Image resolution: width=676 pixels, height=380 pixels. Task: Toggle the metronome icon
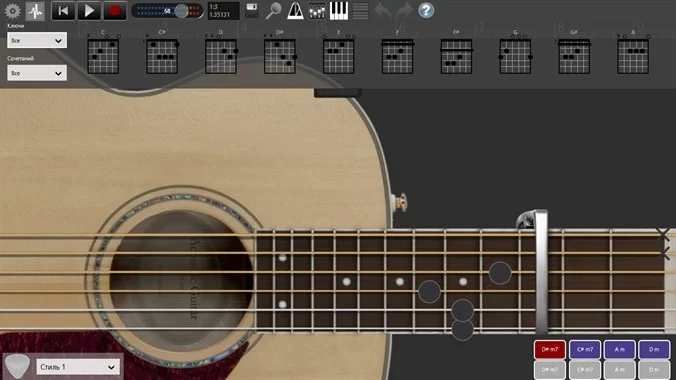(x=295, y=11)
